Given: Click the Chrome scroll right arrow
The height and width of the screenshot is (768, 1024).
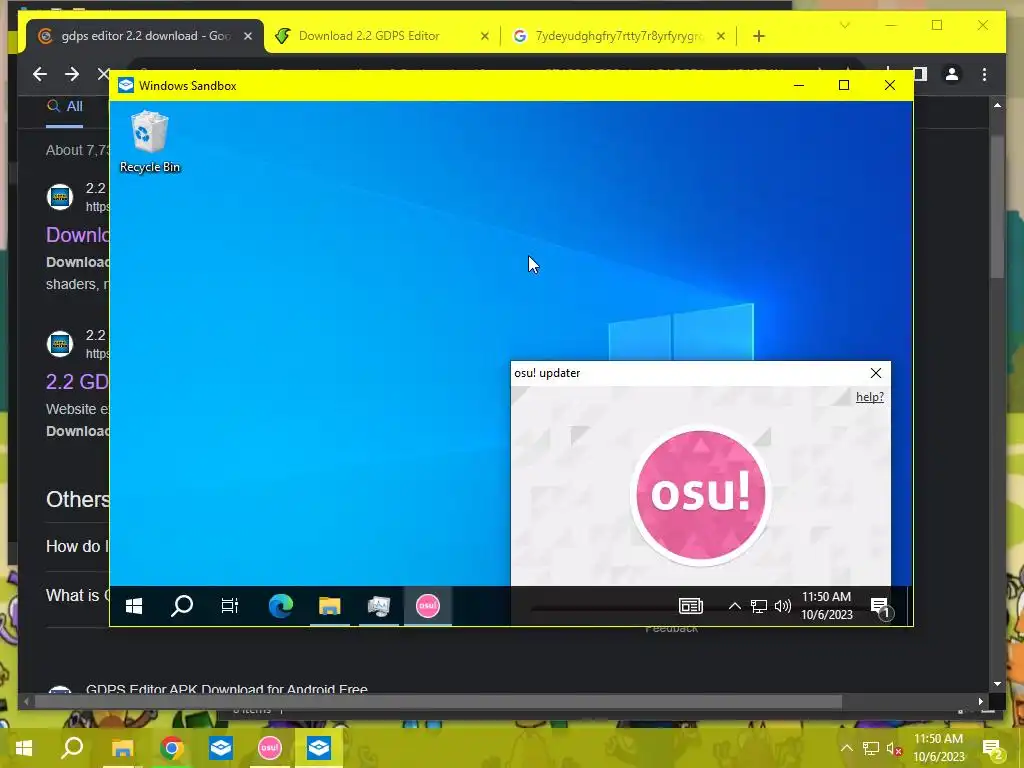Looking at the screenshot, I should (x=980, y=701).
